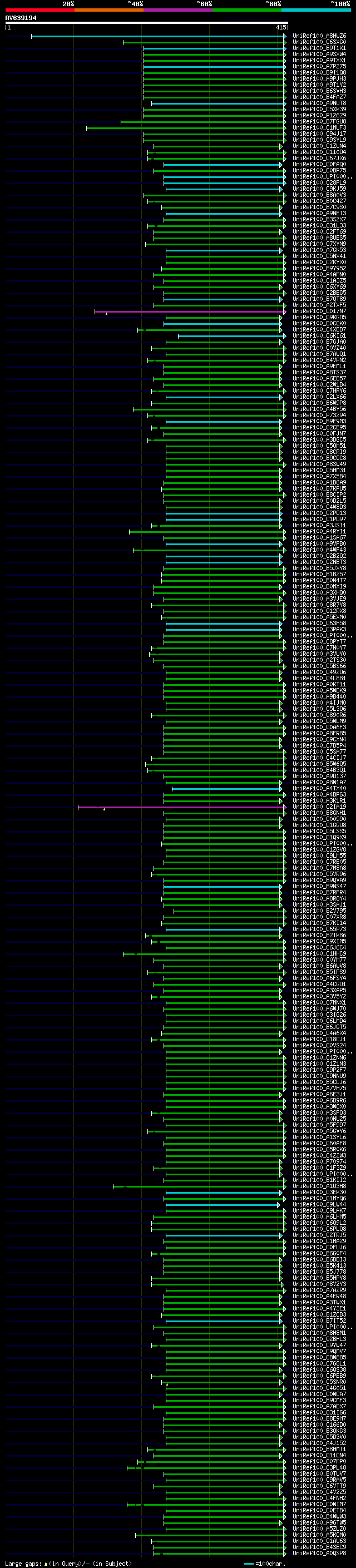Open hit UniRef100_Q7XYN9
The width and height of the screenshot is (356, 1568).
[319, 244]
